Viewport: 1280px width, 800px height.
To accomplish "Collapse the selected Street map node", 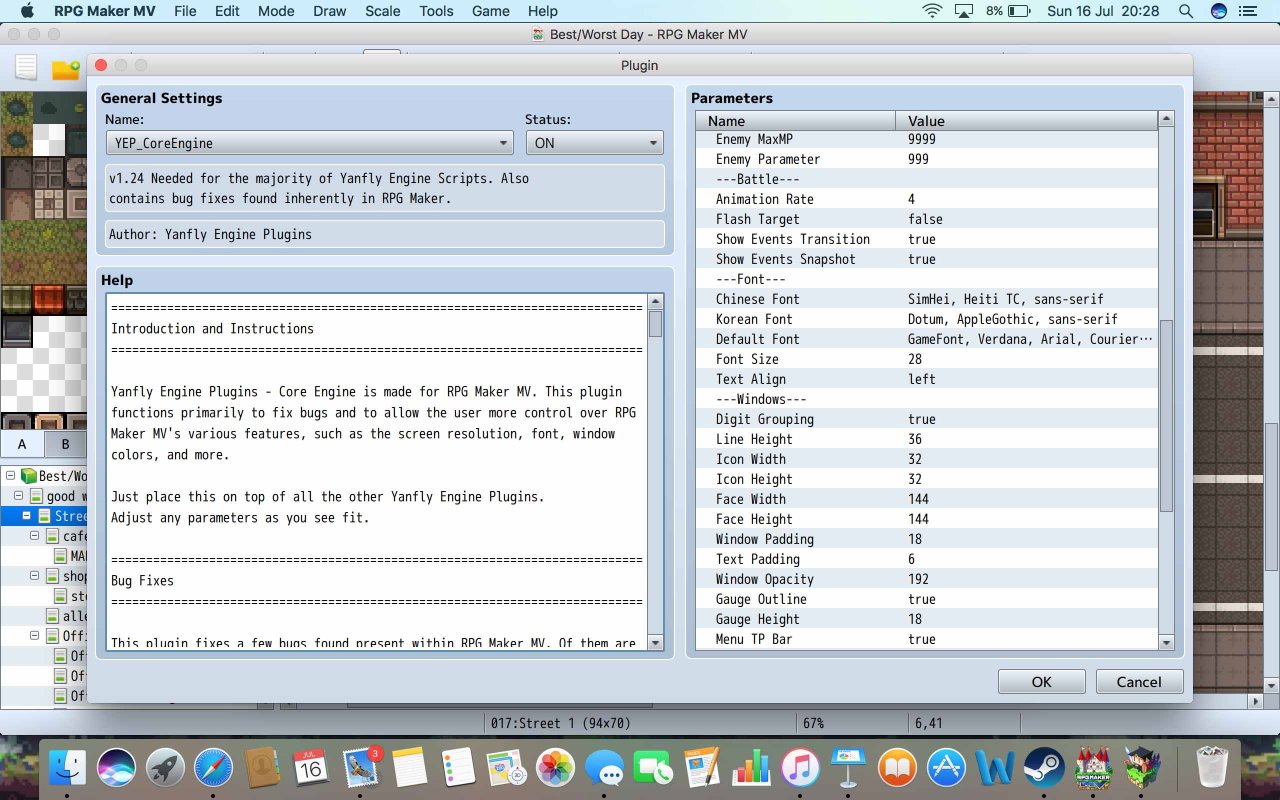I will tap(27, 516).
